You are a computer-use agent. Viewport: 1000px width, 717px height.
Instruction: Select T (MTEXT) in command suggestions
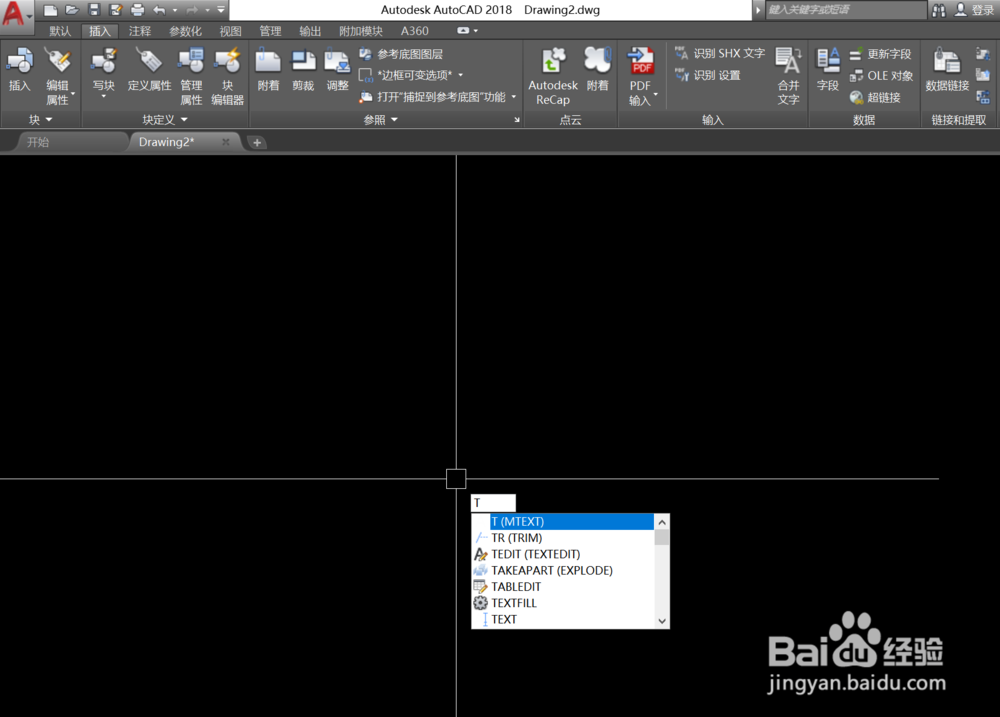[563, 521]
